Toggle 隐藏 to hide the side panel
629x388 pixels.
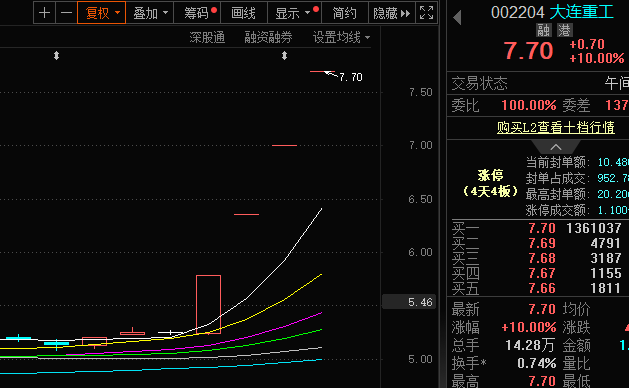pyautogui.click(x=392, y=13)
